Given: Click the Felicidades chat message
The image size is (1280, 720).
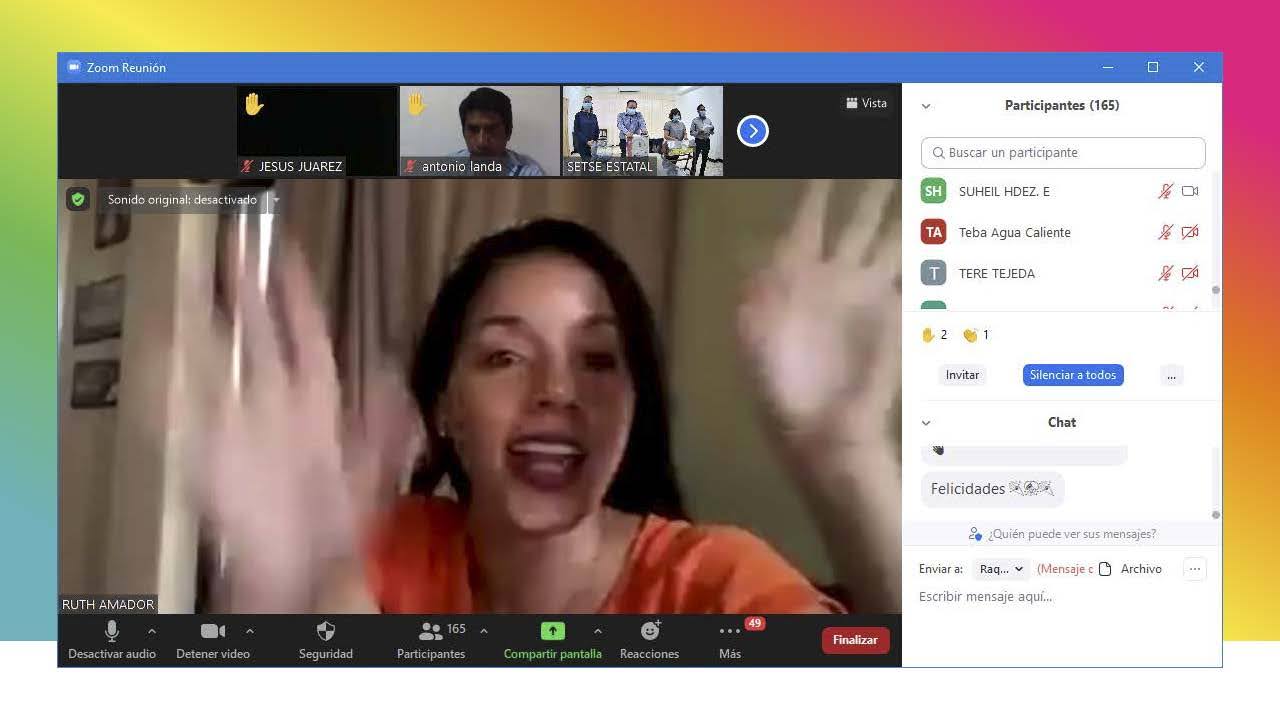Looking at the screenshot, I should (992, 489).
